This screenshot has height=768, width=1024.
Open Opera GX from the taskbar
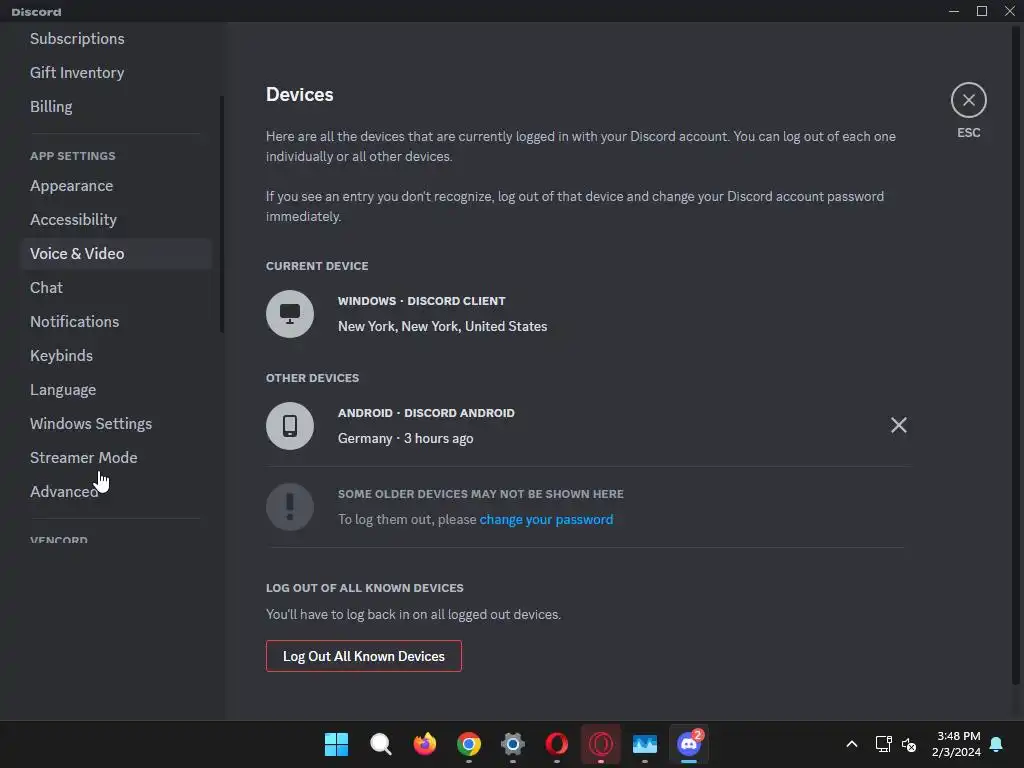601,744
